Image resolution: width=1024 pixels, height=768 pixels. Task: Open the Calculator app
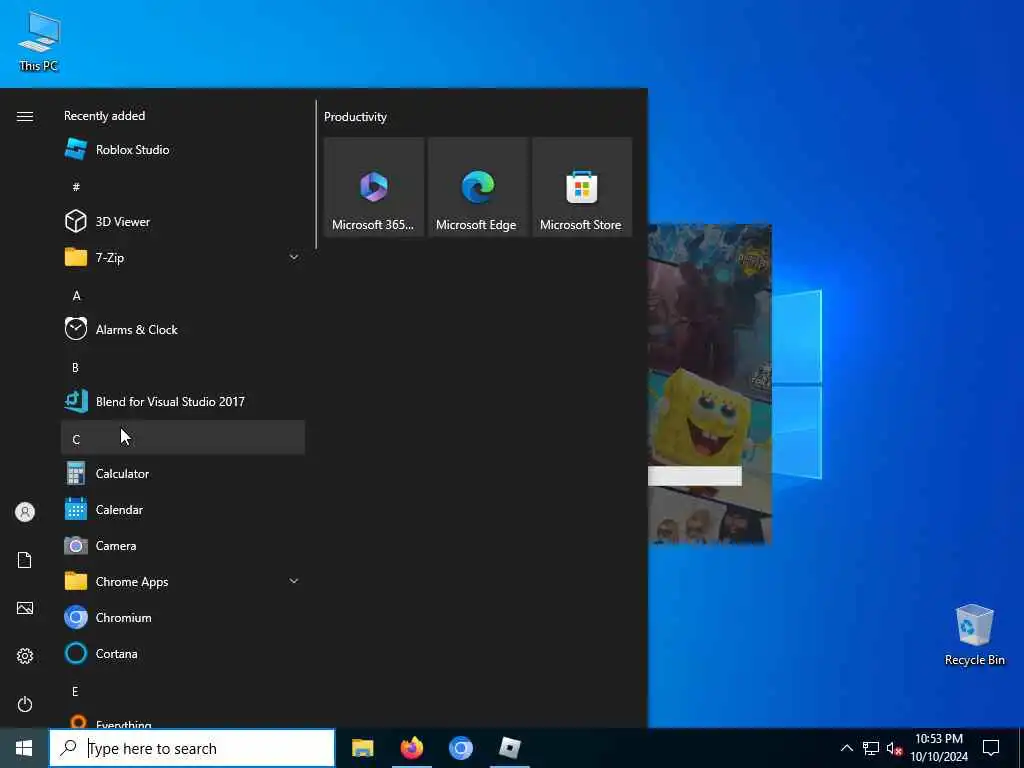[183, 473]
